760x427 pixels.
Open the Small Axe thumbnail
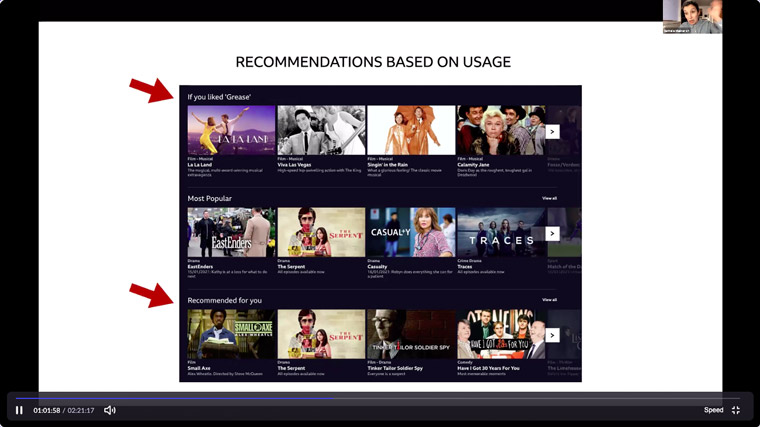pos(231,334)
